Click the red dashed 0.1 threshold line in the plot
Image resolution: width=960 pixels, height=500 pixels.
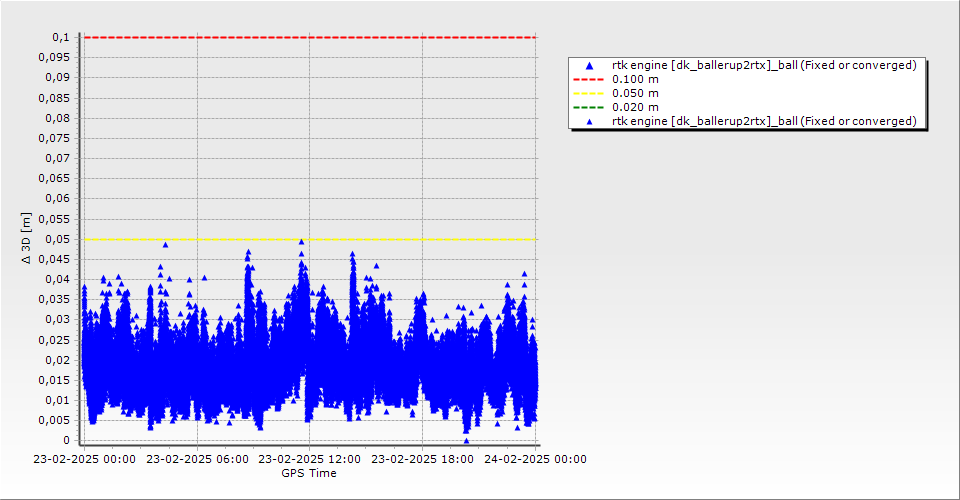tap(310, 37)
